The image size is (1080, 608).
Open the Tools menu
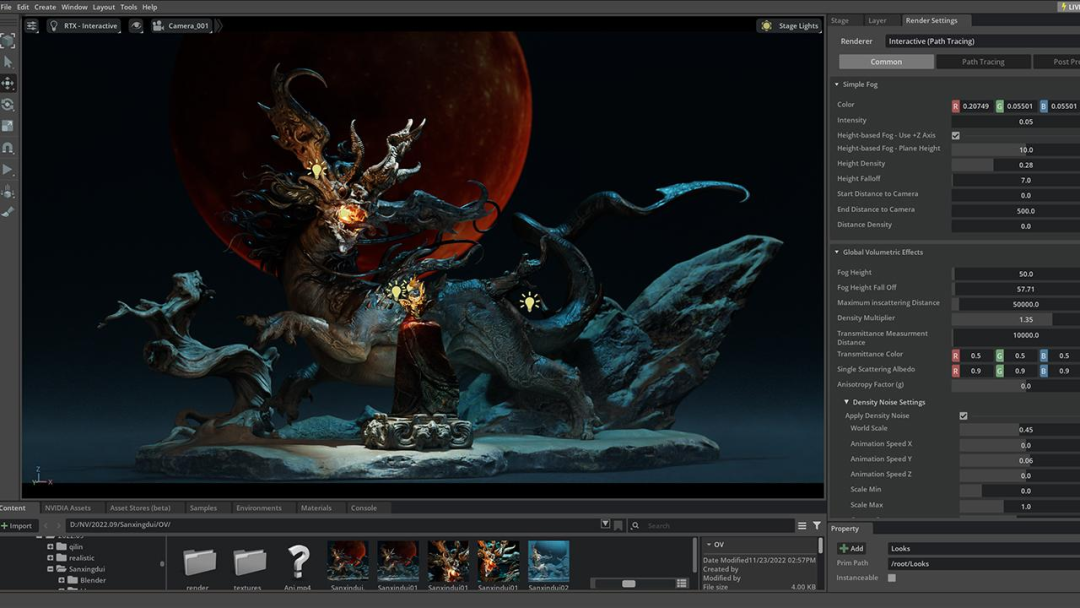129,7
